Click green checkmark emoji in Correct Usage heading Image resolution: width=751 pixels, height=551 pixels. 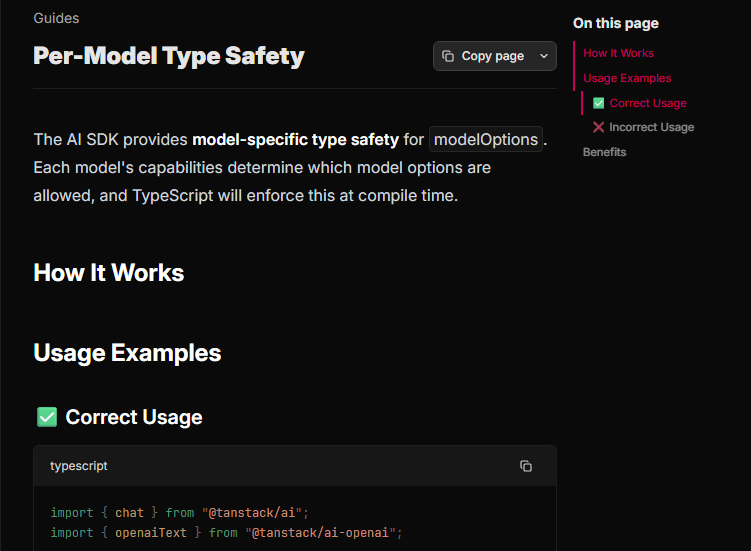coord(46,417)
